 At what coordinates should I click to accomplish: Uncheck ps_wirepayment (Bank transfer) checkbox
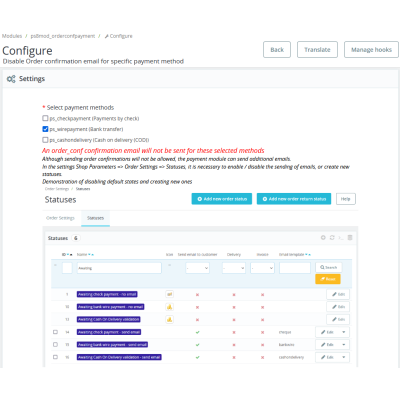click(x=45, y=129)
